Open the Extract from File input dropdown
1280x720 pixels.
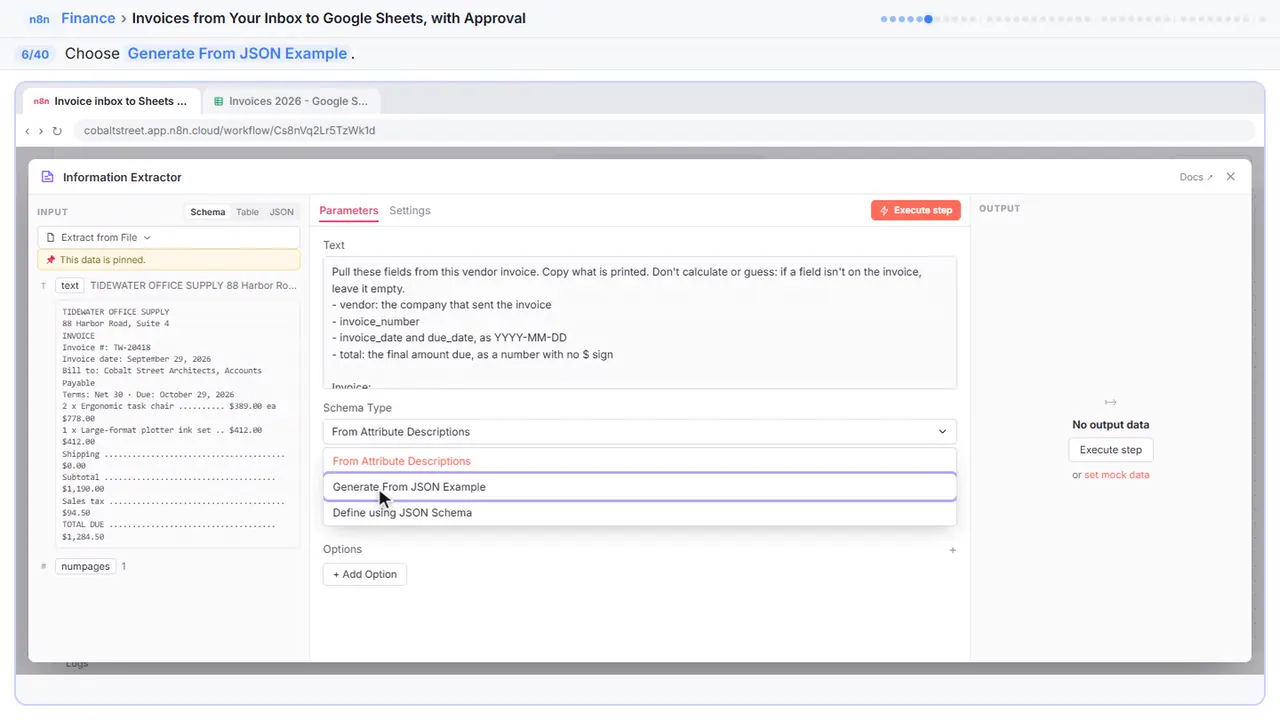click(168, 238)
